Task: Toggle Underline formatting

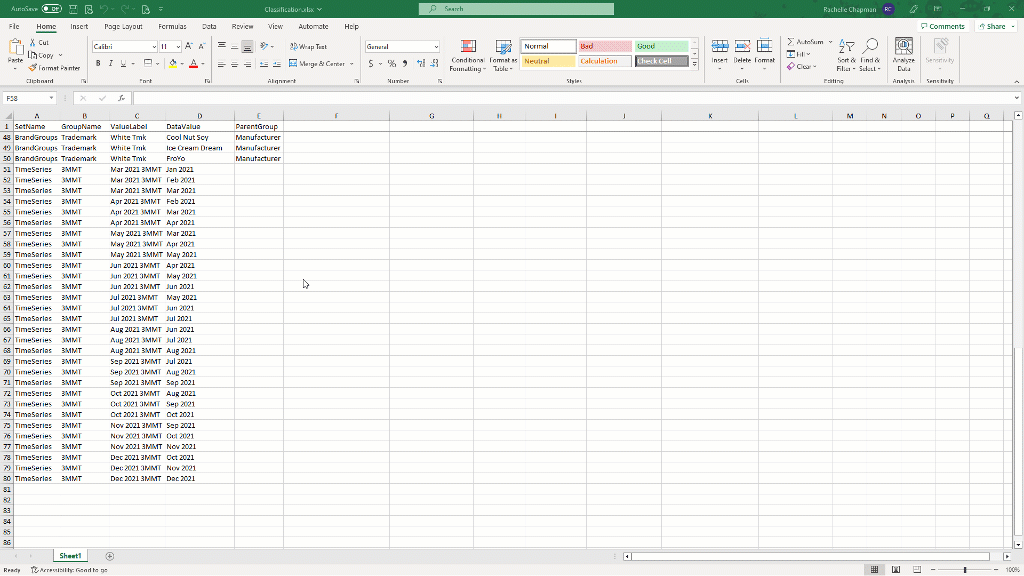Action: [x=123, y=64]
